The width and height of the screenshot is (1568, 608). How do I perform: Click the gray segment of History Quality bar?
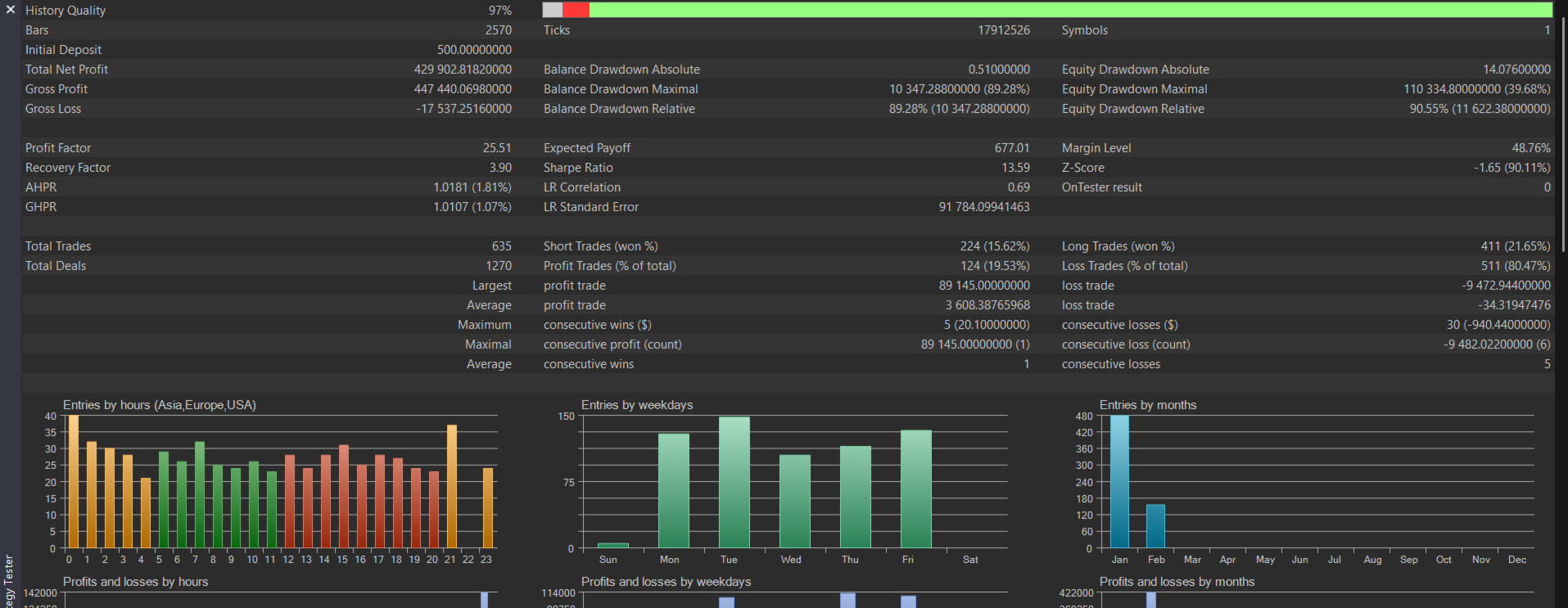coord(553,10)
